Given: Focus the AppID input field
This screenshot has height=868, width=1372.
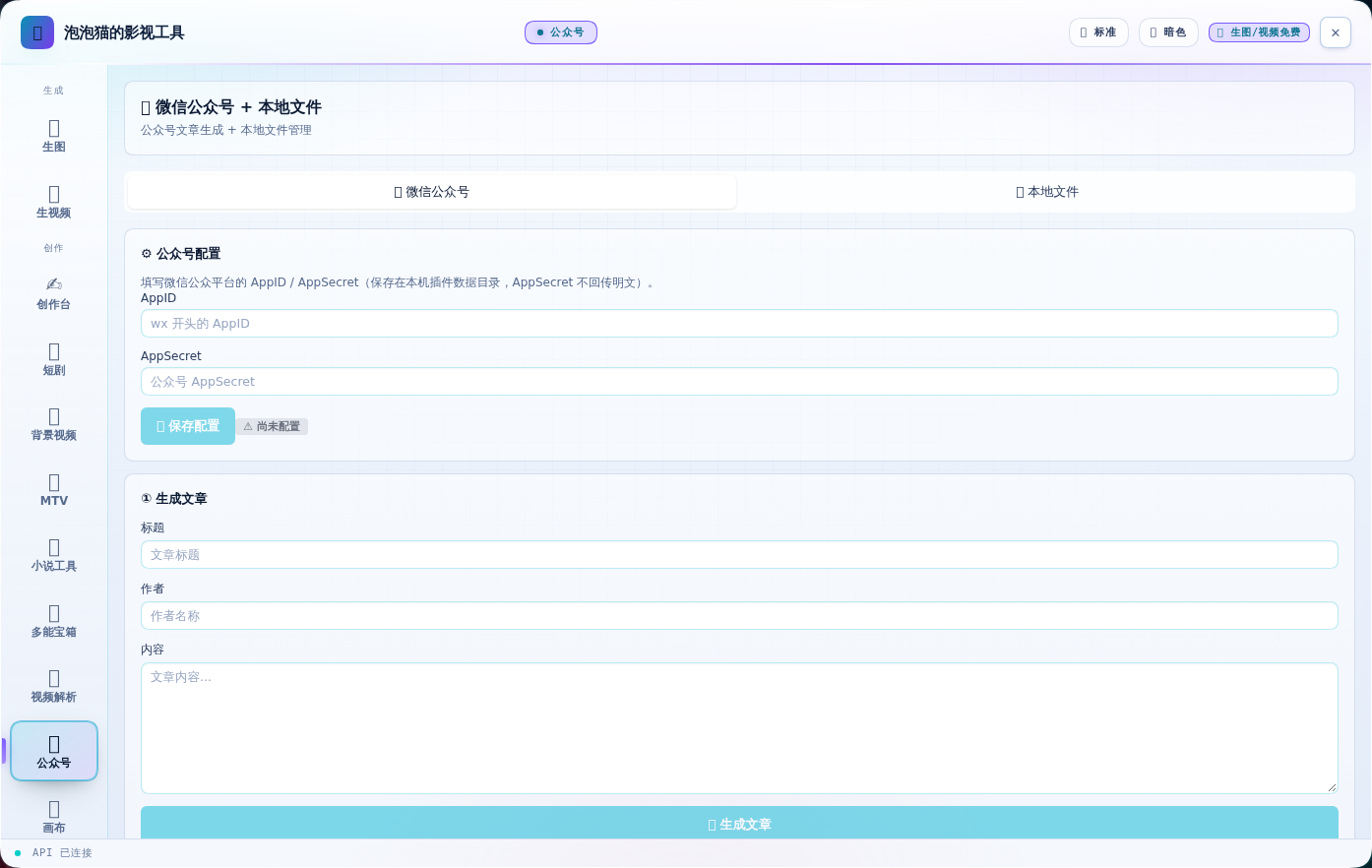Looking at the screenshot, I should (x=739, y=324).
